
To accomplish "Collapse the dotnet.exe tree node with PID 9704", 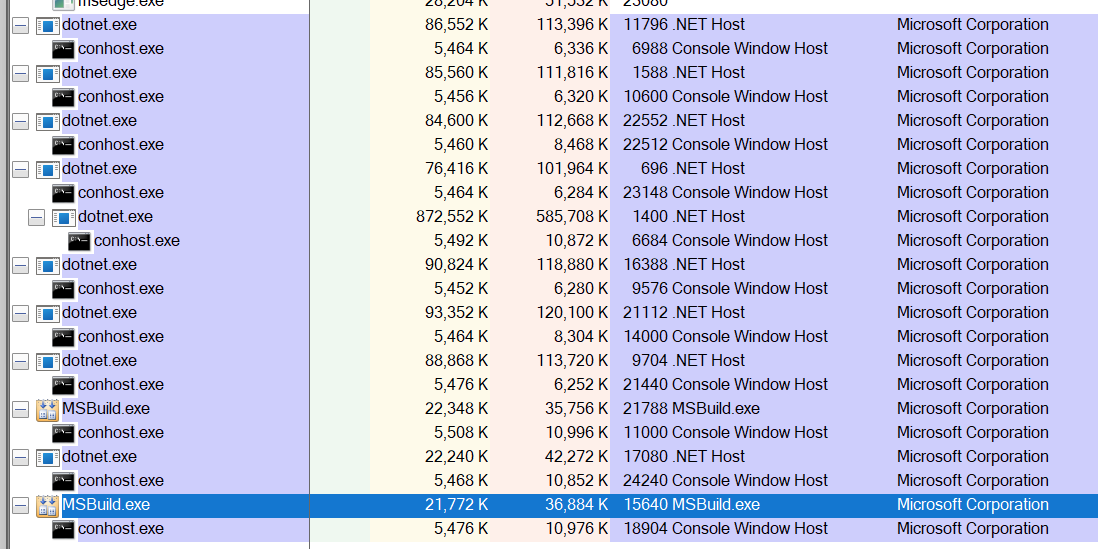I will click(20, 361).
